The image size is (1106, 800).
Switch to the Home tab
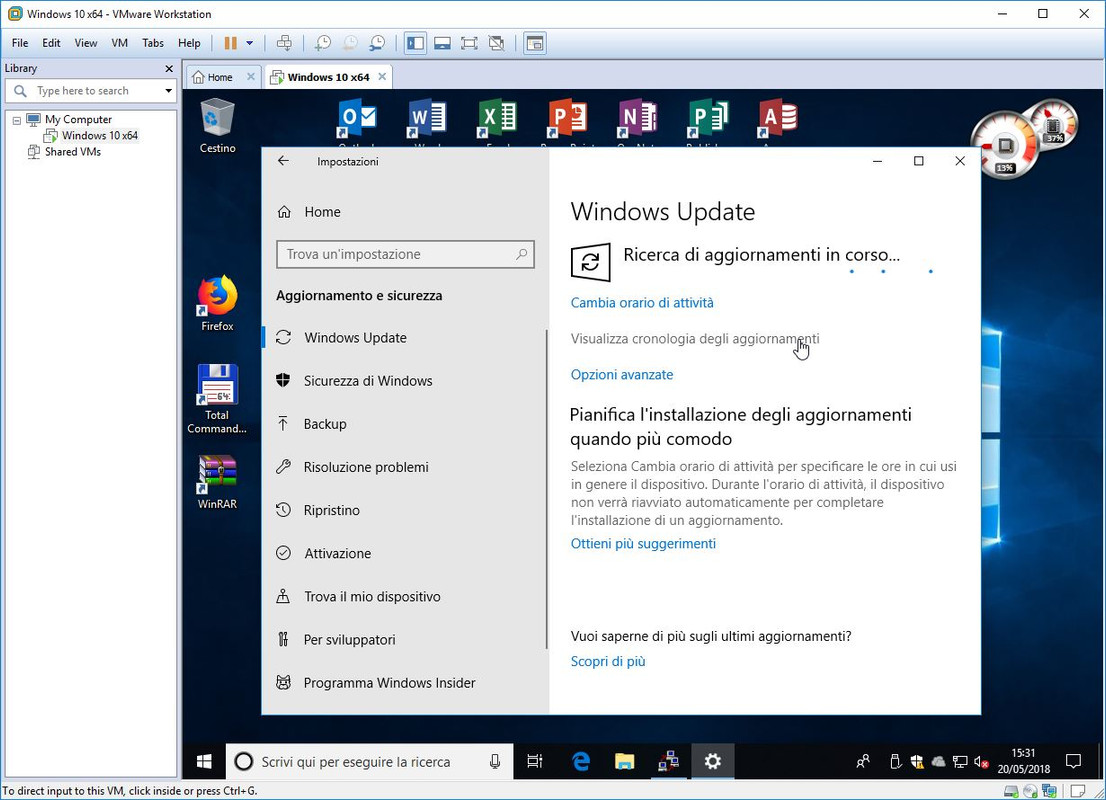pos(219,77)
